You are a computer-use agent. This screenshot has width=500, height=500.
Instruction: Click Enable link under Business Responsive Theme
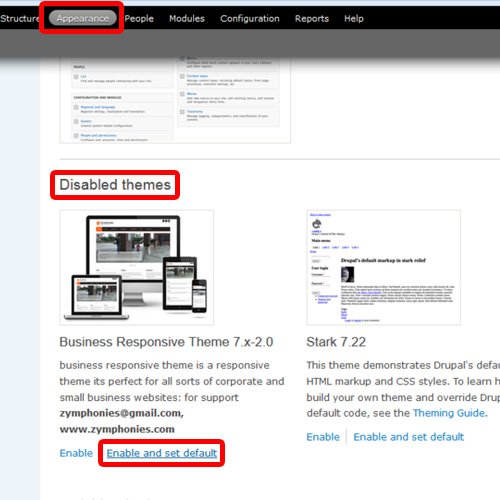click(76, 453)
